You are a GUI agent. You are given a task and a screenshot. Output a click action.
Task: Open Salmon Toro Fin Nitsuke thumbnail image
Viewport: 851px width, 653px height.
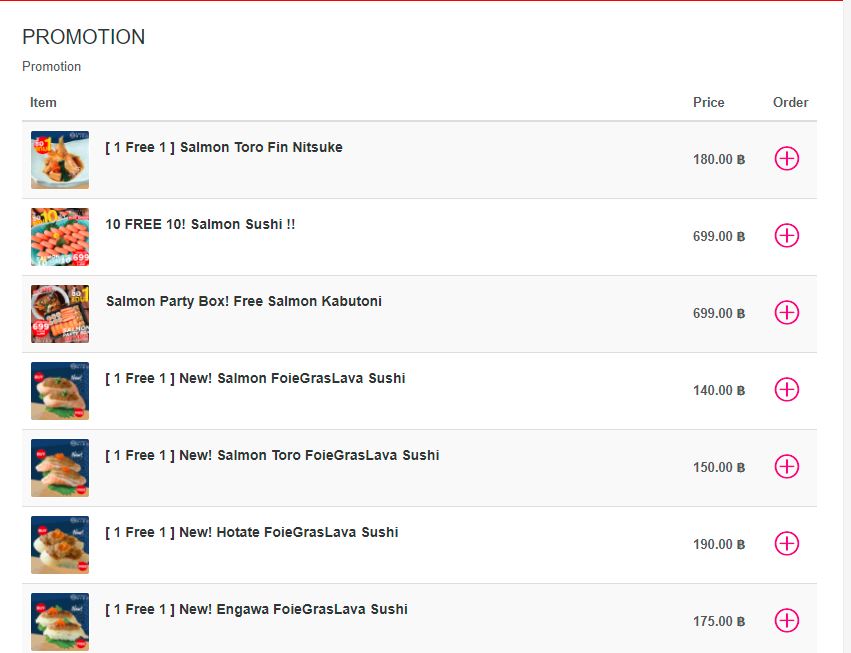pyautogui.click(x=60, y=160)
